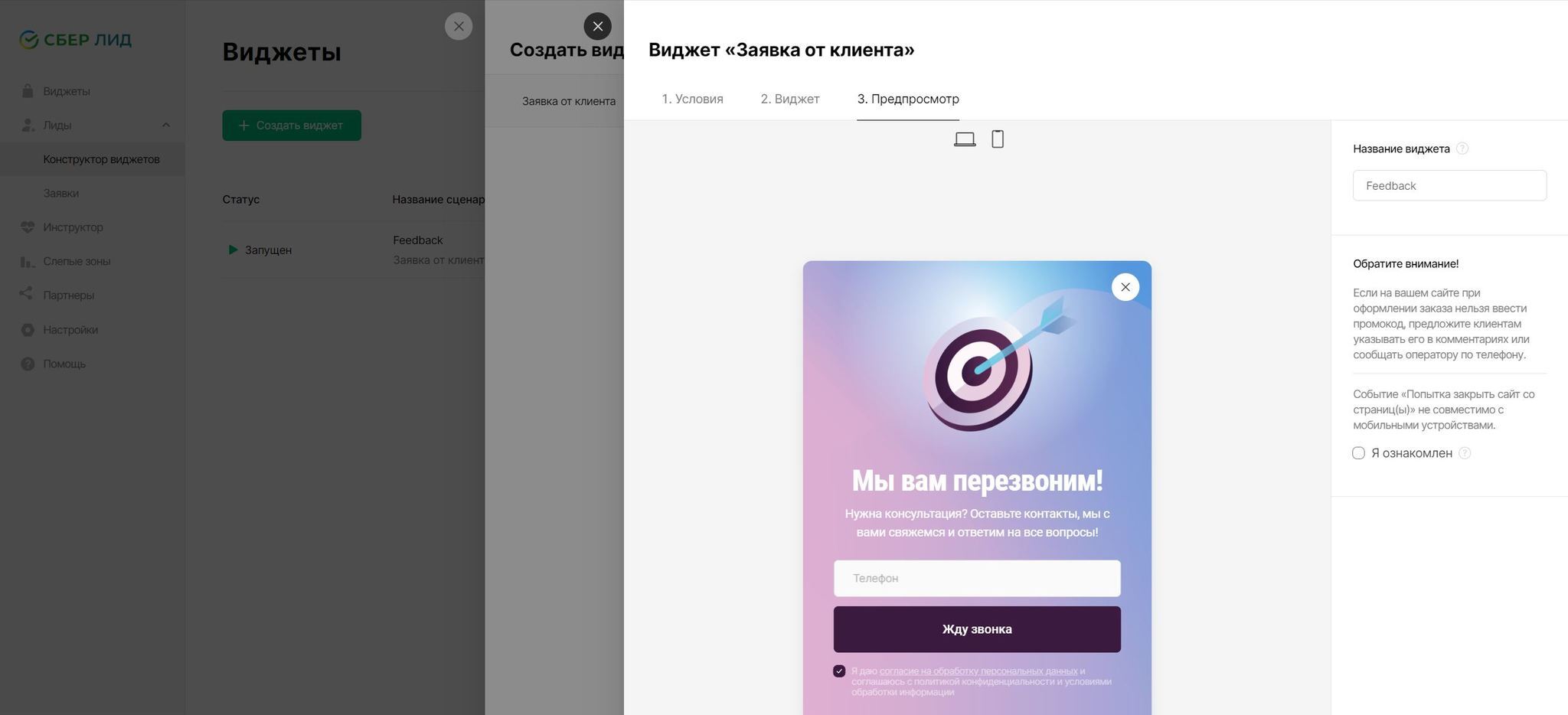Screen dimensions: 1568x715
Task: Click the Создать виджет button
Action: (x=292, y=126)
